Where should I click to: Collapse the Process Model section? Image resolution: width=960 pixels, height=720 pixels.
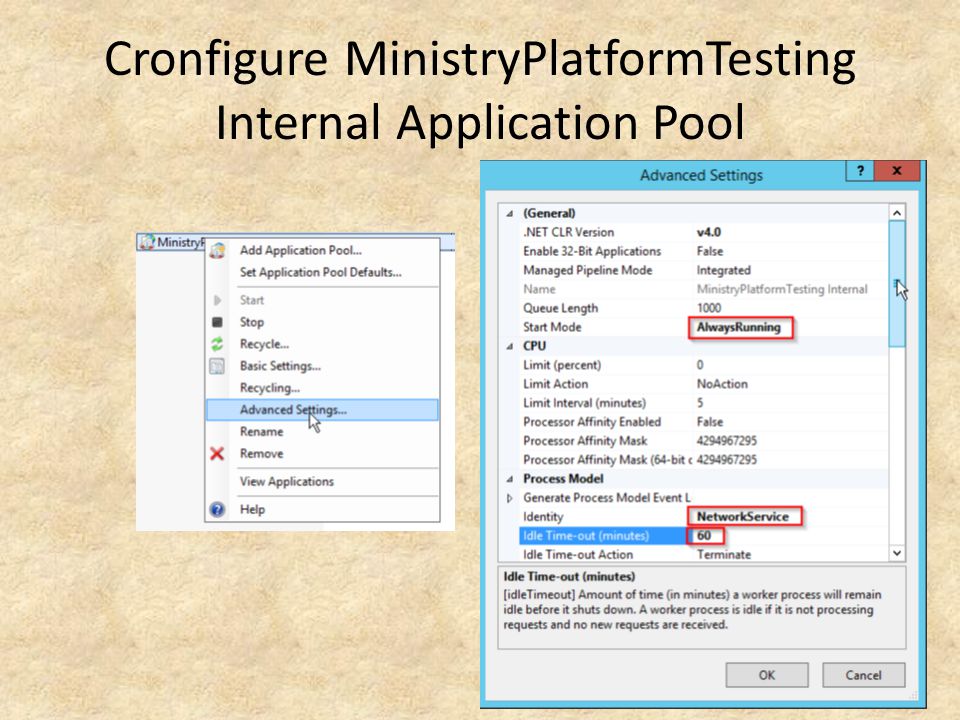pyautogui.click(x=509, y=479)
